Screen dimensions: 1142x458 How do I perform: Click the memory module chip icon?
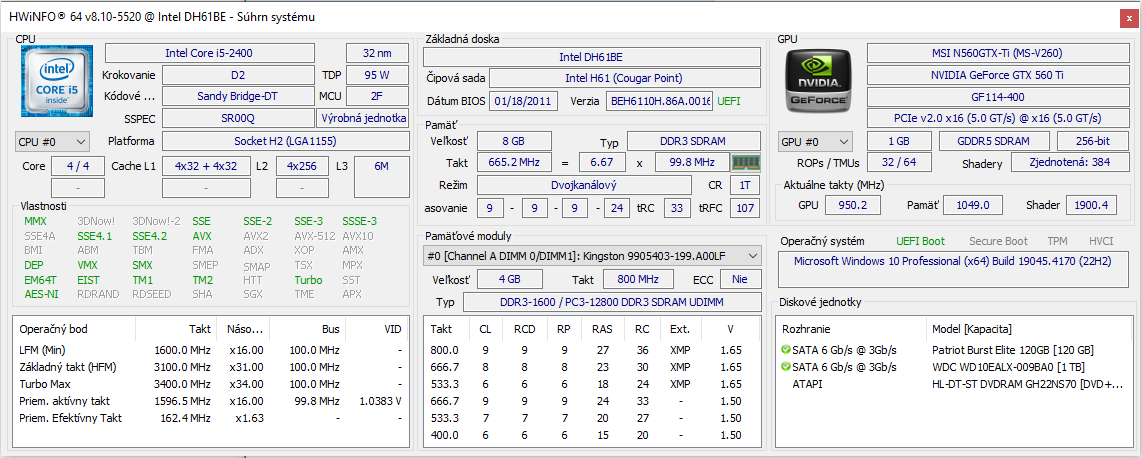point(744,162)
